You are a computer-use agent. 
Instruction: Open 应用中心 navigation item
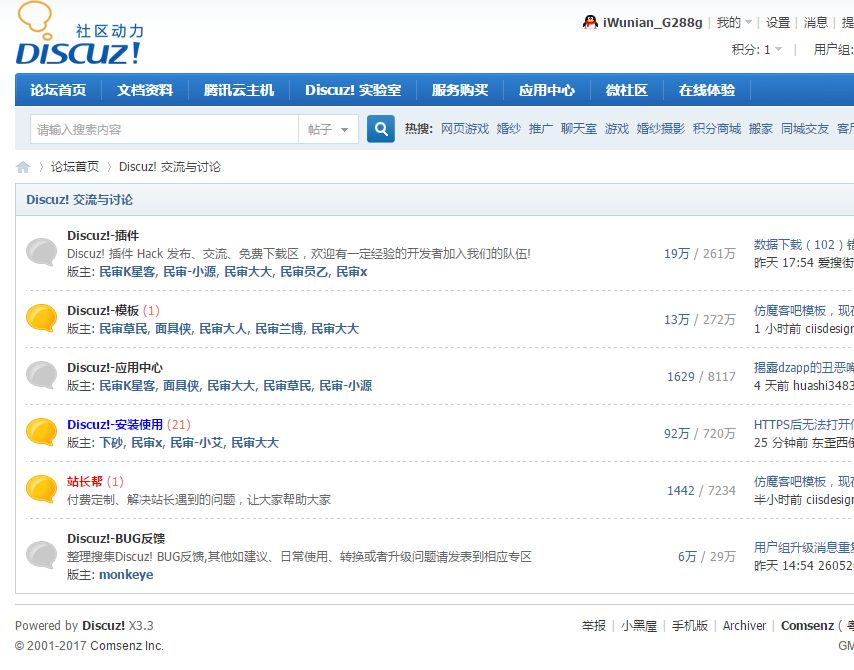click(547, 90)
